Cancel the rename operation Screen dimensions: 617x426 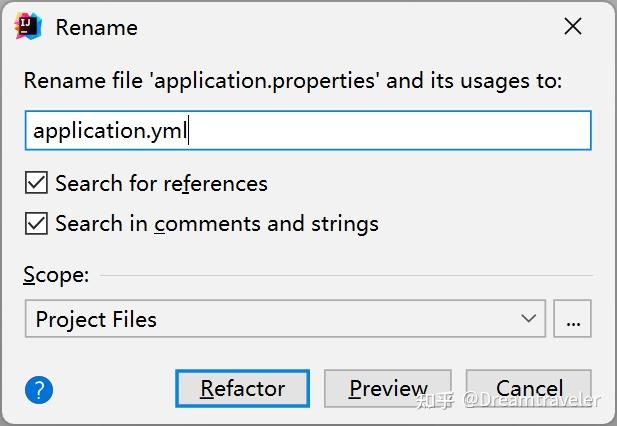(x=528, y=389)
